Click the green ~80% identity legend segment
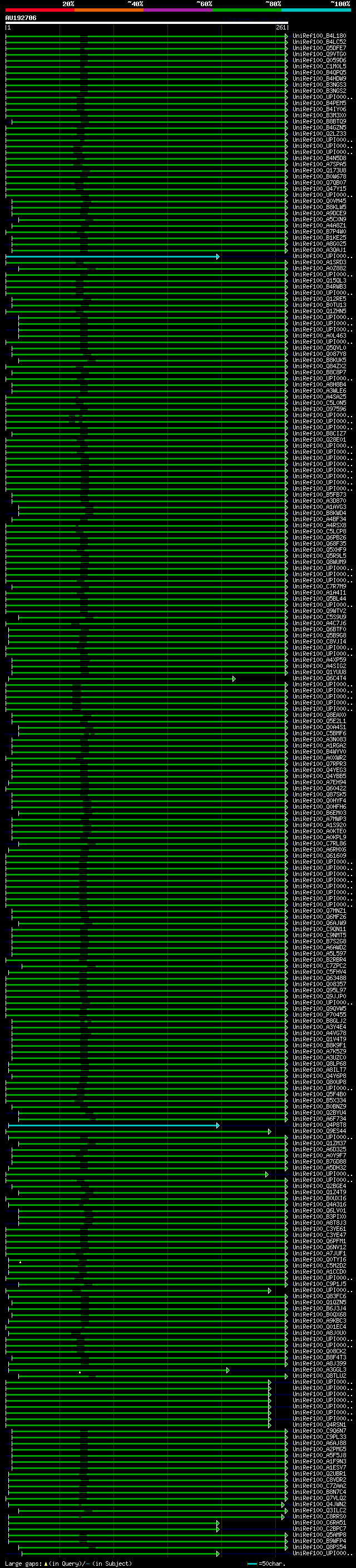 point(247,10)
